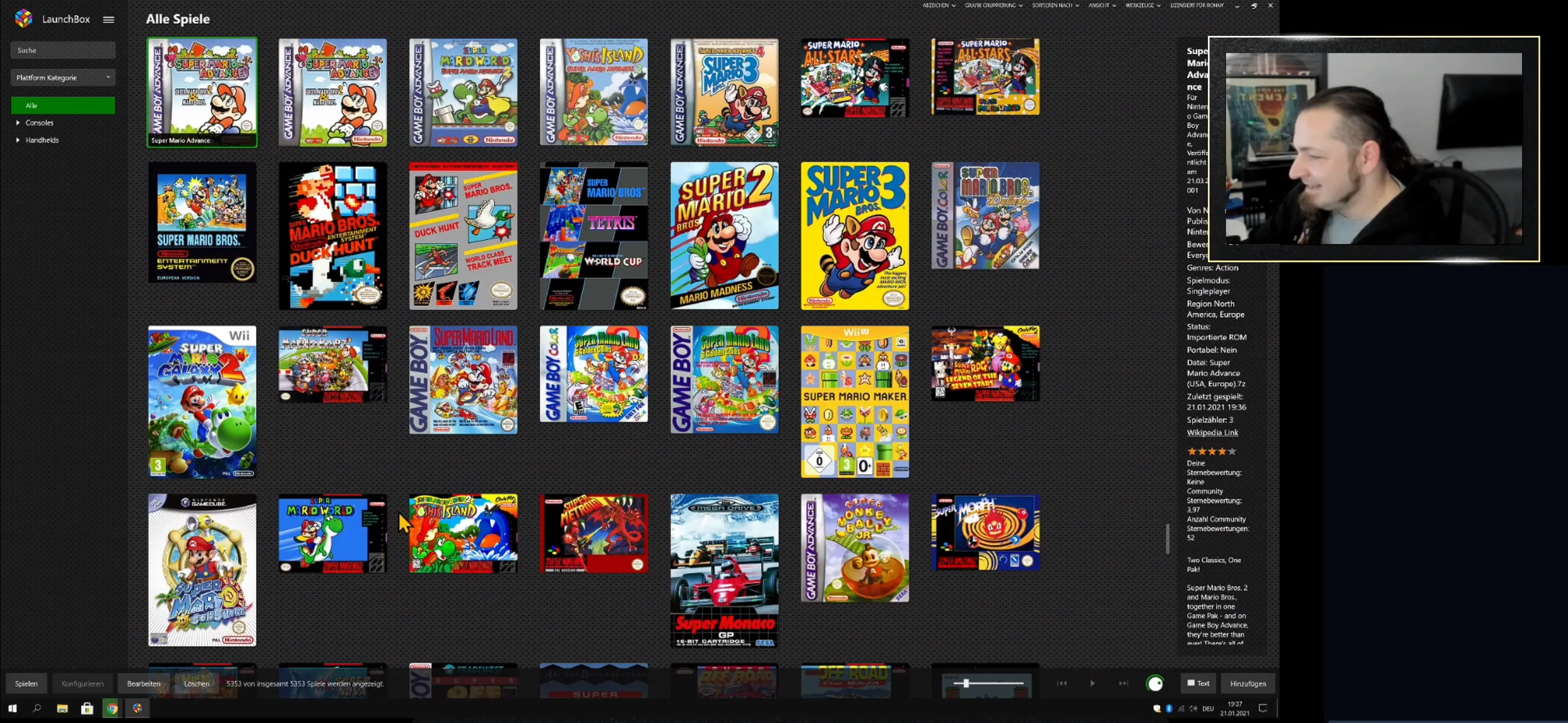Switch to Chrome in taskbar
This screenshot has width=1568, height=723.
pos(112,709)
